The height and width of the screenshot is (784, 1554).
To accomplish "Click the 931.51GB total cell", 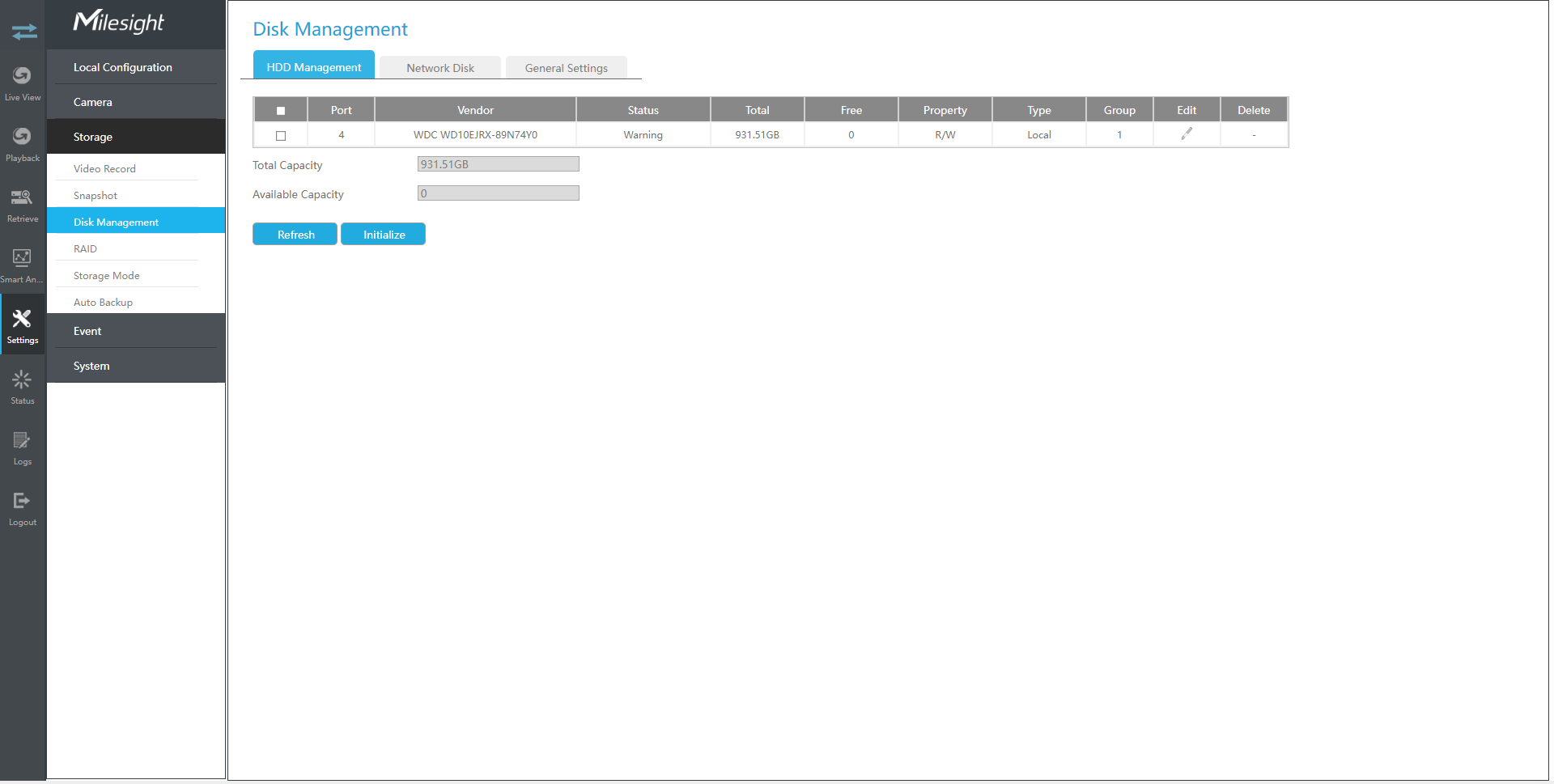I will click(758, 135).
